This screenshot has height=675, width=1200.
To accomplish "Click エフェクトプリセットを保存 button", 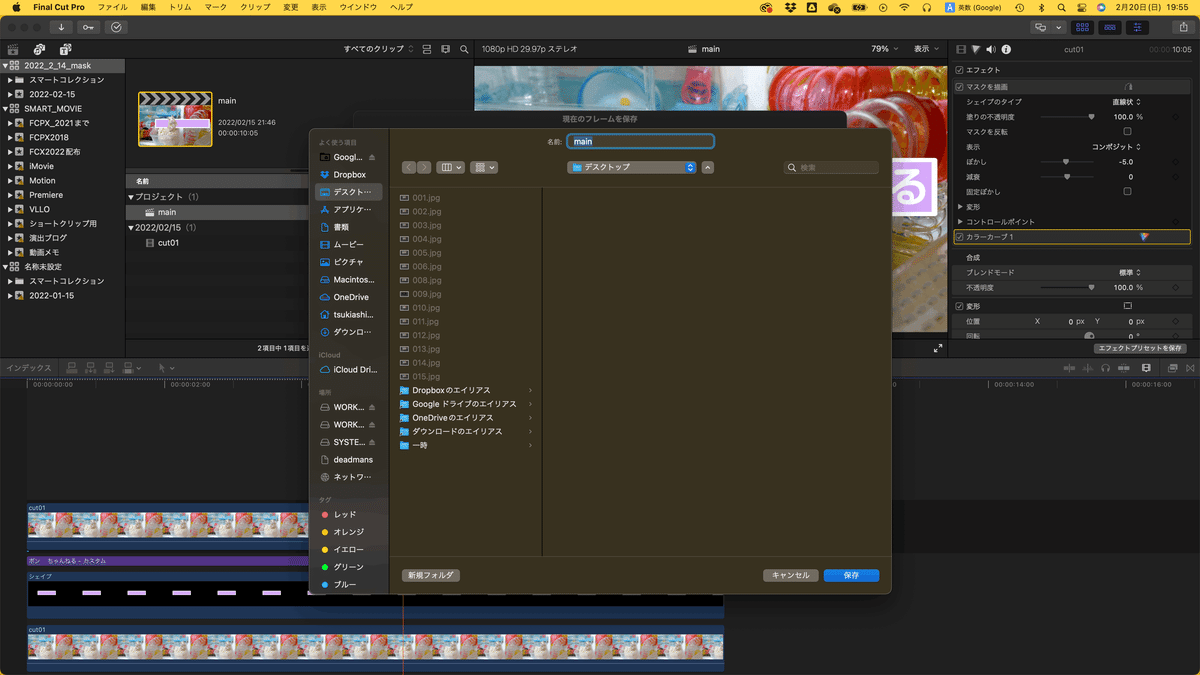I will click(1140, 348).
